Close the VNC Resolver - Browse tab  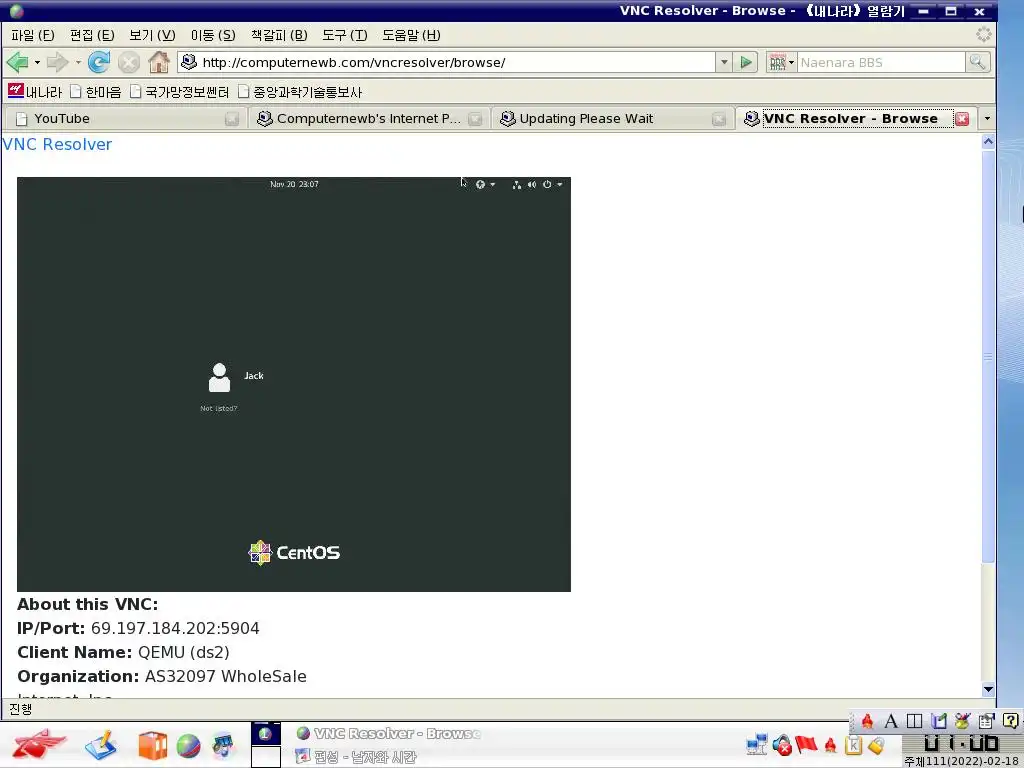(961, 119)
